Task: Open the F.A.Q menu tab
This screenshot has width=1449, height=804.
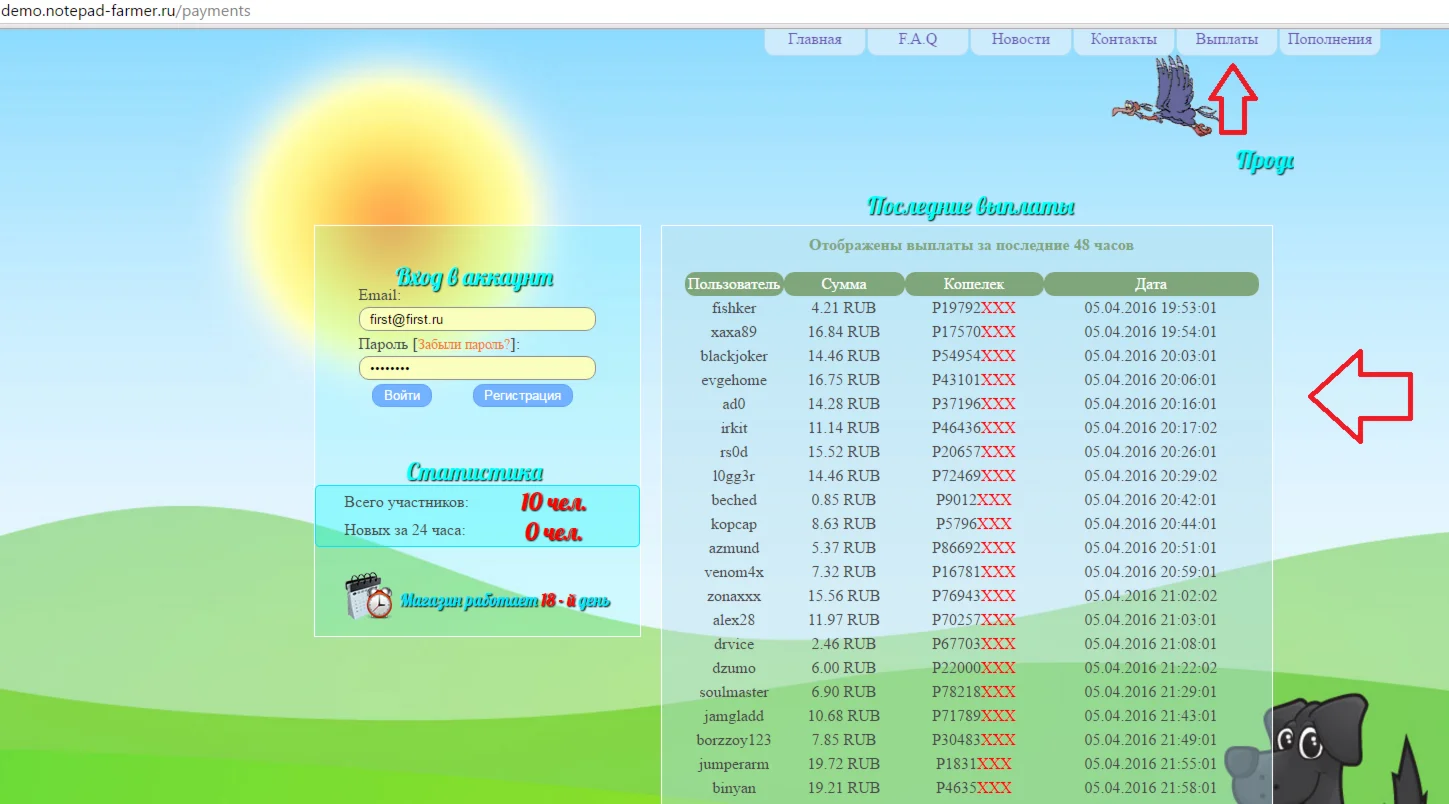Action: [918, 40]
